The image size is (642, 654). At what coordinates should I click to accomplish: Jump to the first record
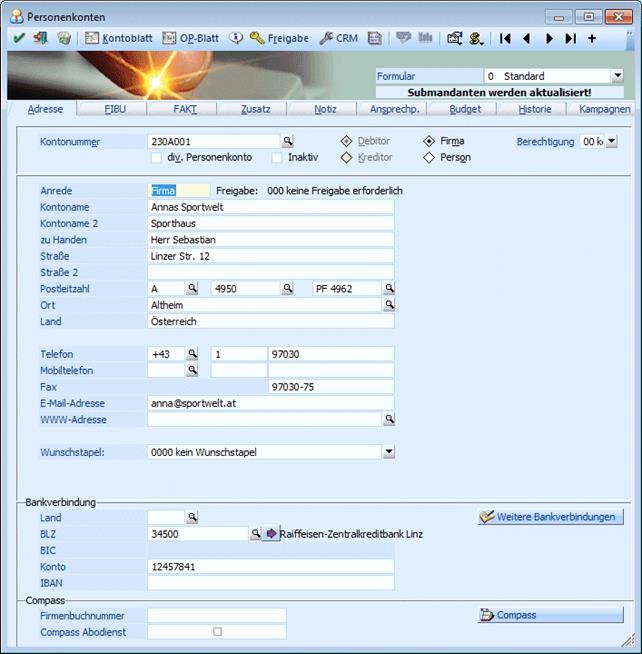(x=506, y=38)
